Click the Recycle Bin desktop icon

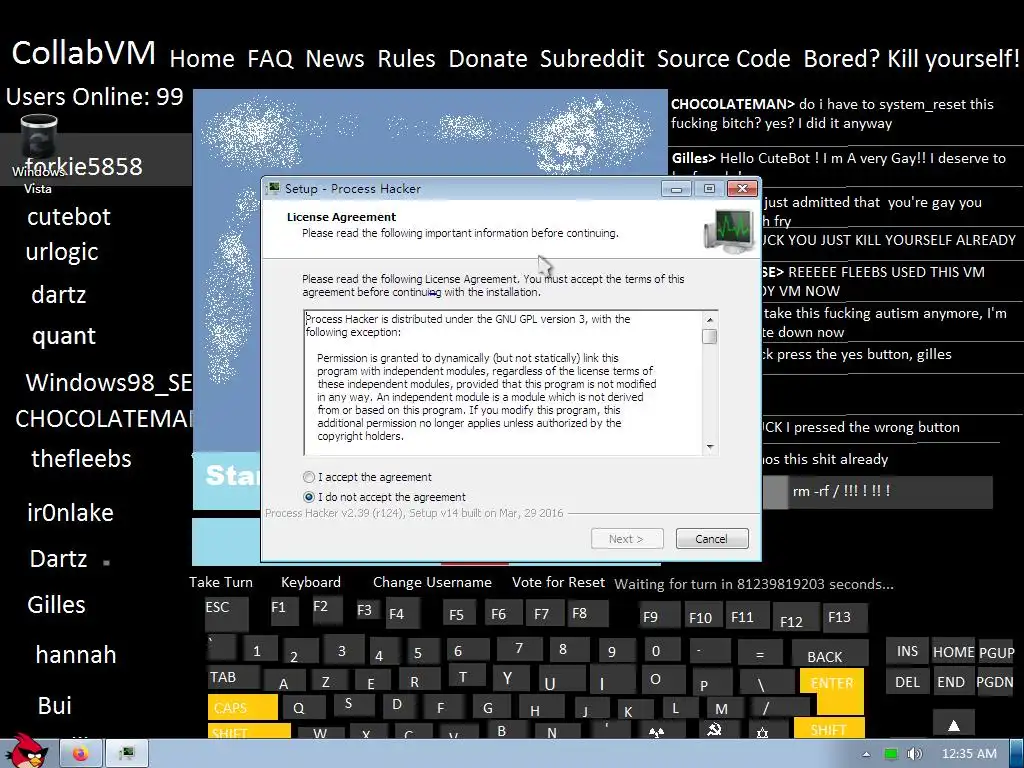[38, 154]
